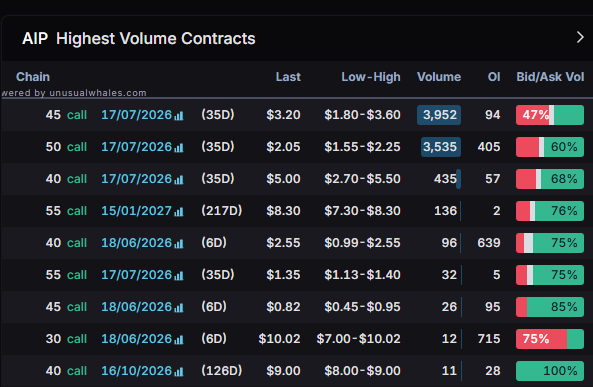The image size is (593, 387).
Task: Click the 60% bid/ask volume bar
Action: point(550,147)
